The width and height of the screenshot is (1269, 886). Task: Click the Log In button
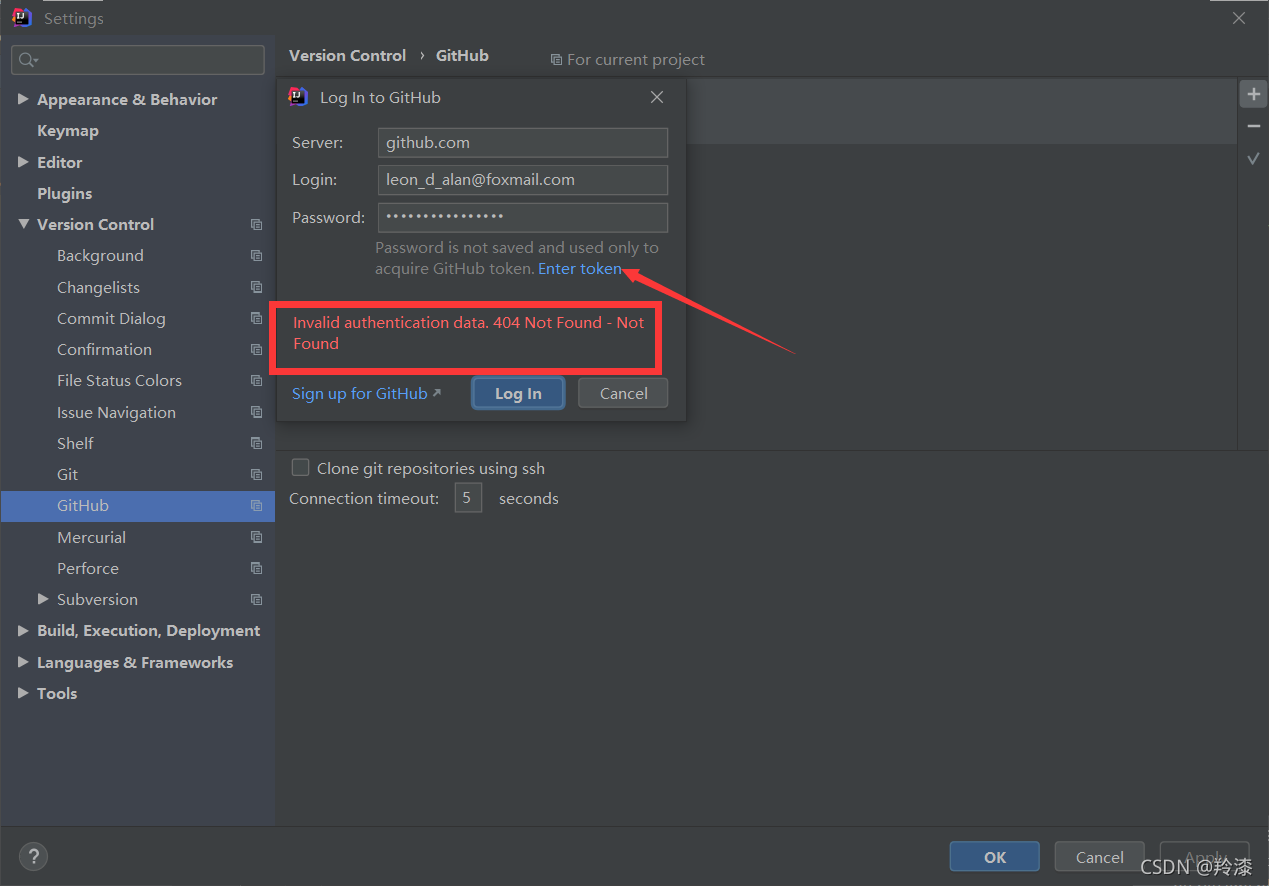[x=518, y=393]
